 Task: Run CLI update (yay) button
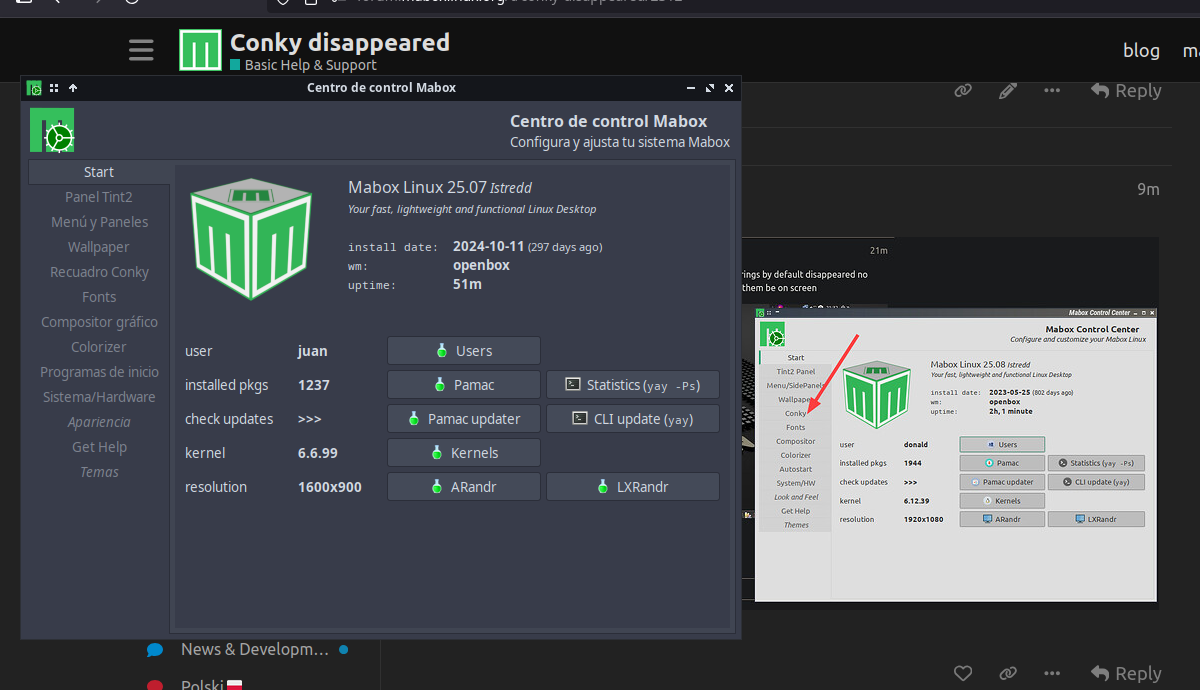632,419
